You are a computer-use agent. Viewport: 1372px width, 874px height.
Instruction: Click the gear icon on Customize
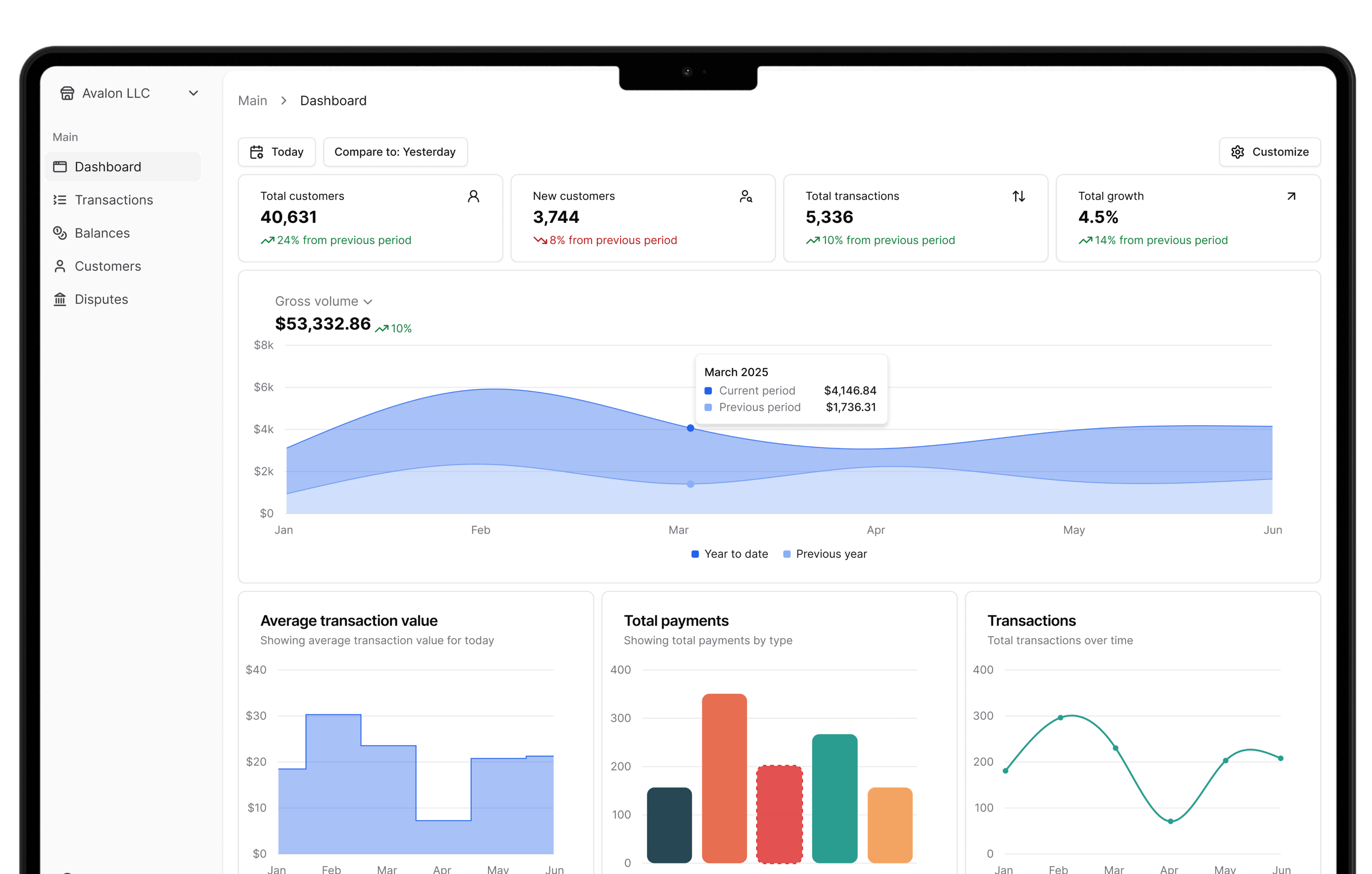pos(1237,152)
